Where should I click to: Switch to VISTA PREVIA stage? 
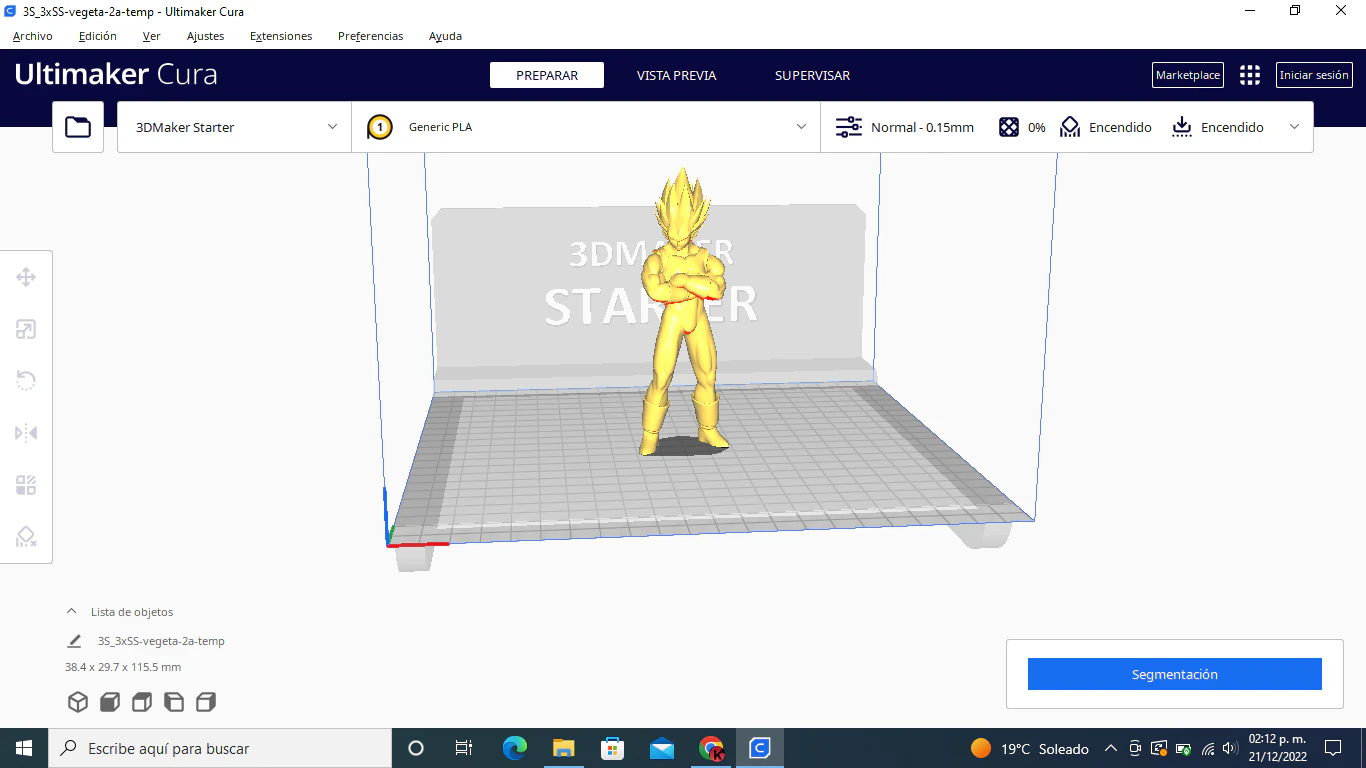(677, 75)
